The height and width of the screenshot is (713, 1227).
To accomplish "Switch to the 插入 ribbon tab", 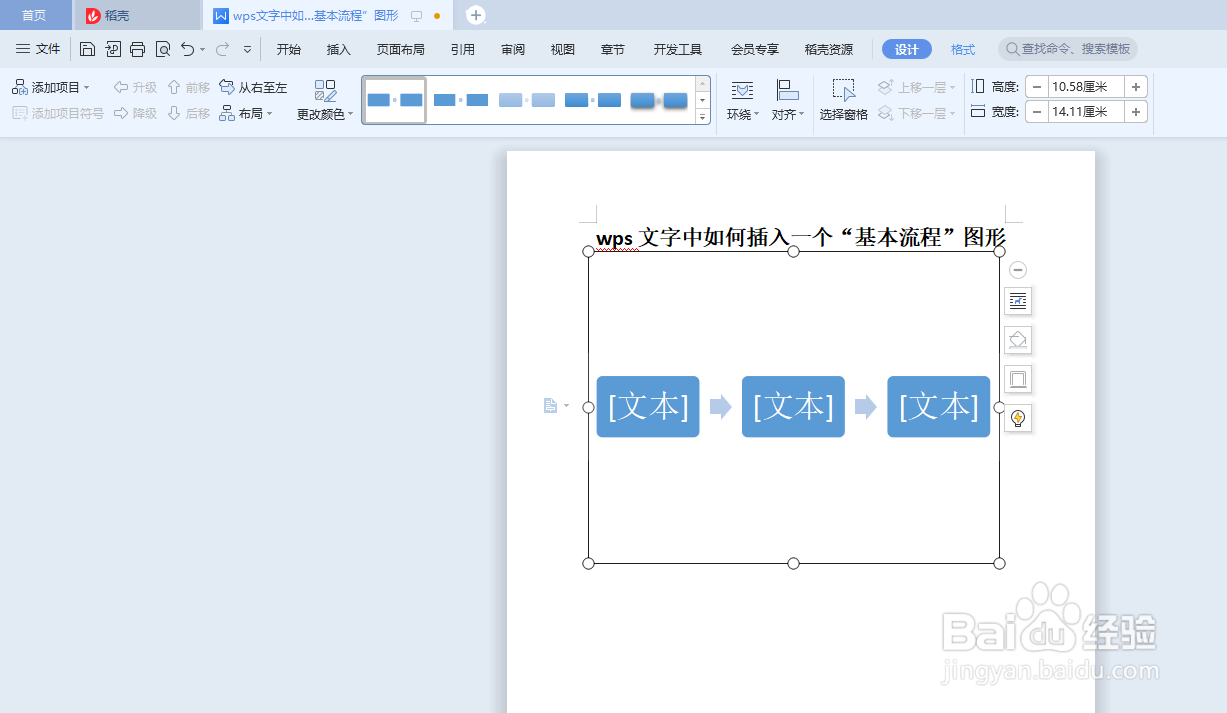I will coord(339,49).
